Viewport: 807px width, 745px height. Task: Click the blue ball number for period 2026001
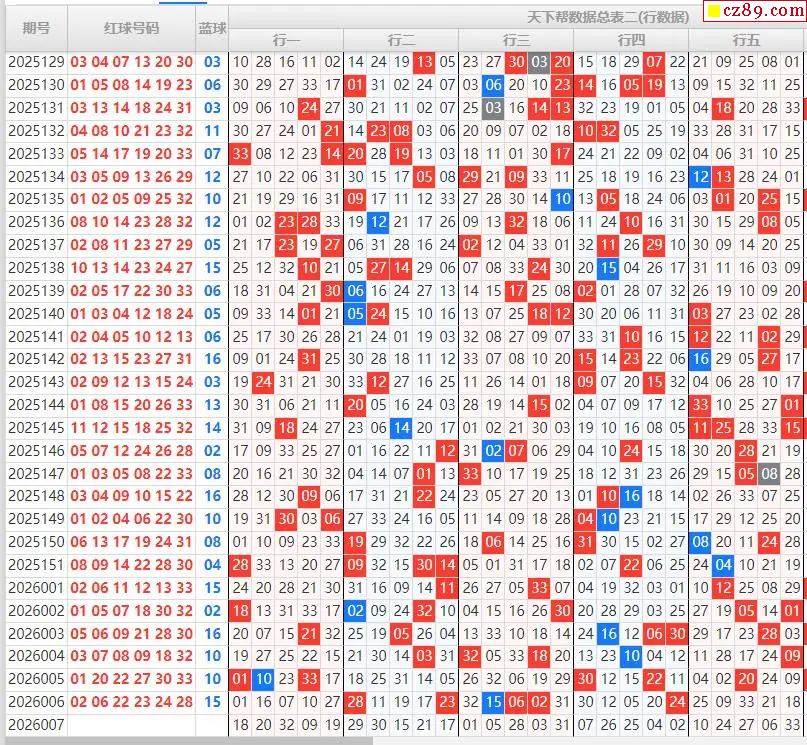212,588
